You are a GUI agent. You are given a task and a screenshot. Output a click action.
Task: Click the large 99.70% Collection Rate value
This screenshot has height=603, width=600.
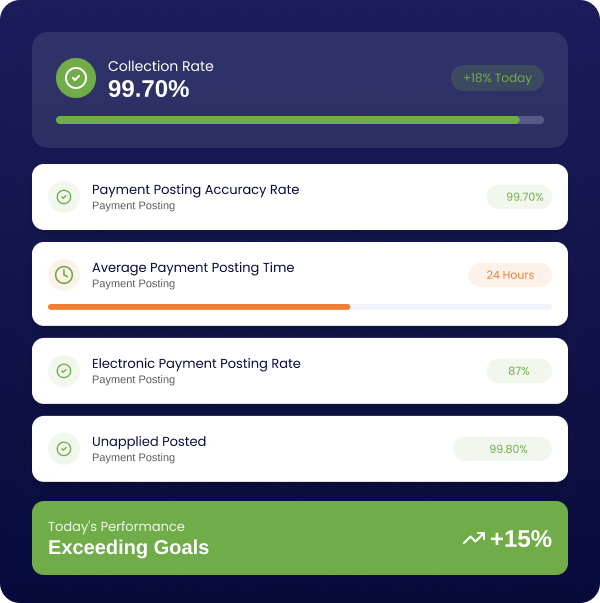pos(148,89)
